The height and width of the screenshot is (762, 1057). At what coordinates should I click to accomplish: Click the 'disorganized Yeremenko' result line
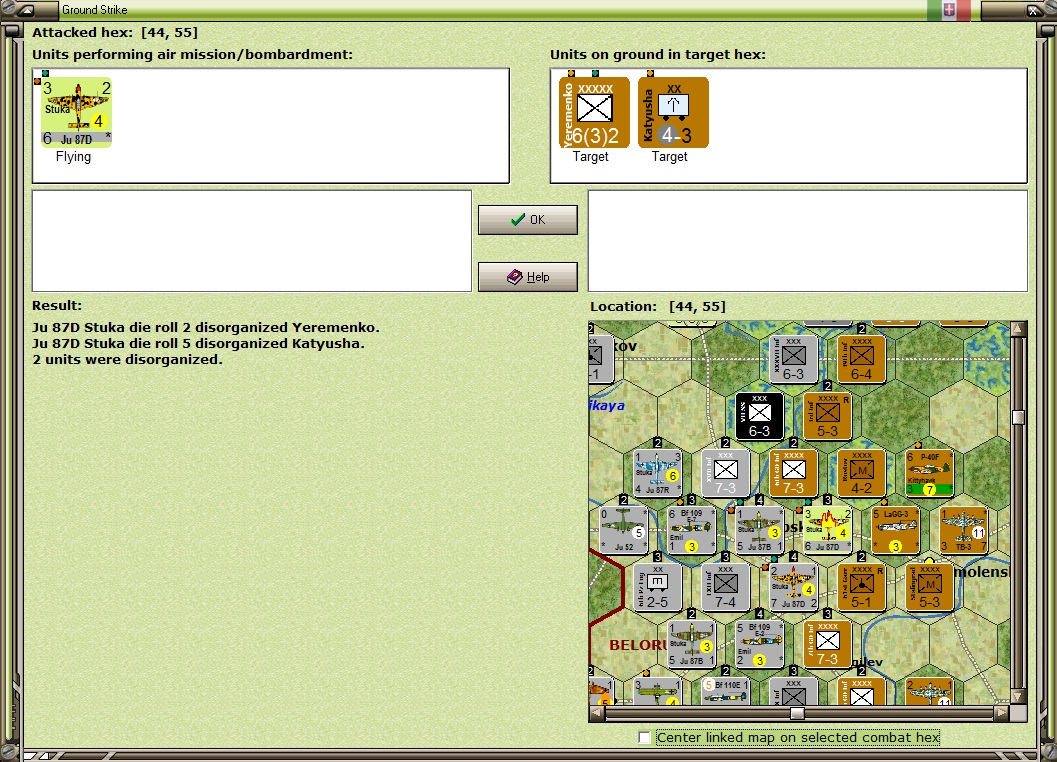pos(206,328)
